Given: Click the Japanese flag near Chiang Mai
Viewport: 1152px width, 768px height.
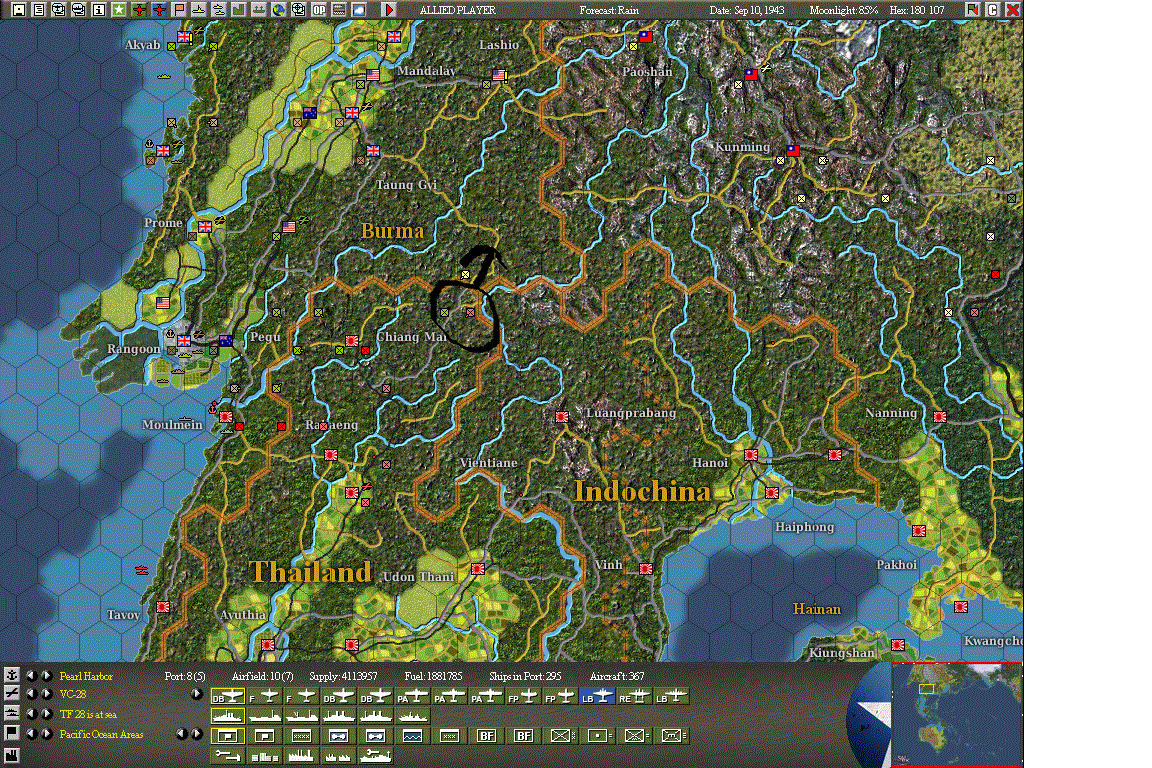Looking at the screenshot, I should (x=352, y=341).
